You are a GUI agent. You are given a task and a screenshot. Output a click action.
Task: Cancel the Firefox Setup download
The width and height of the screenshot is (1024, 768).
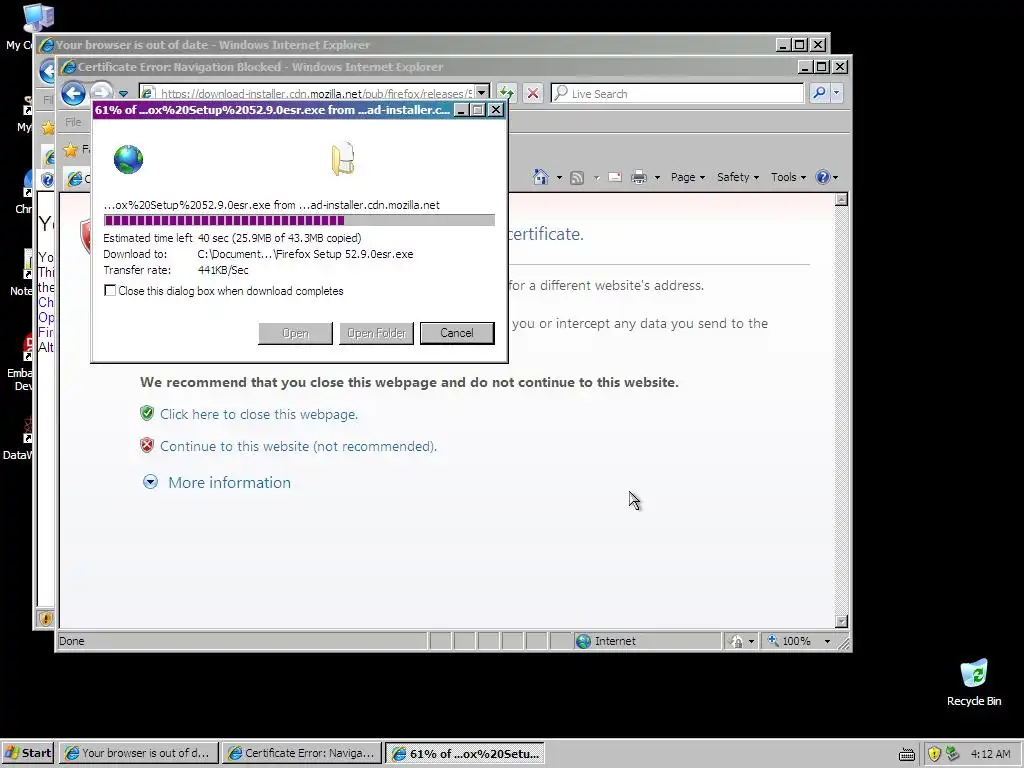(x=456, y=333)
